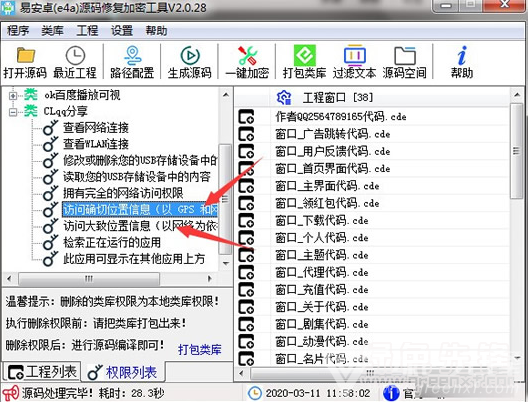Switch to the 工程列表 tab
Viewport: 530px width, 402px height.
click(x=43, y=372)
